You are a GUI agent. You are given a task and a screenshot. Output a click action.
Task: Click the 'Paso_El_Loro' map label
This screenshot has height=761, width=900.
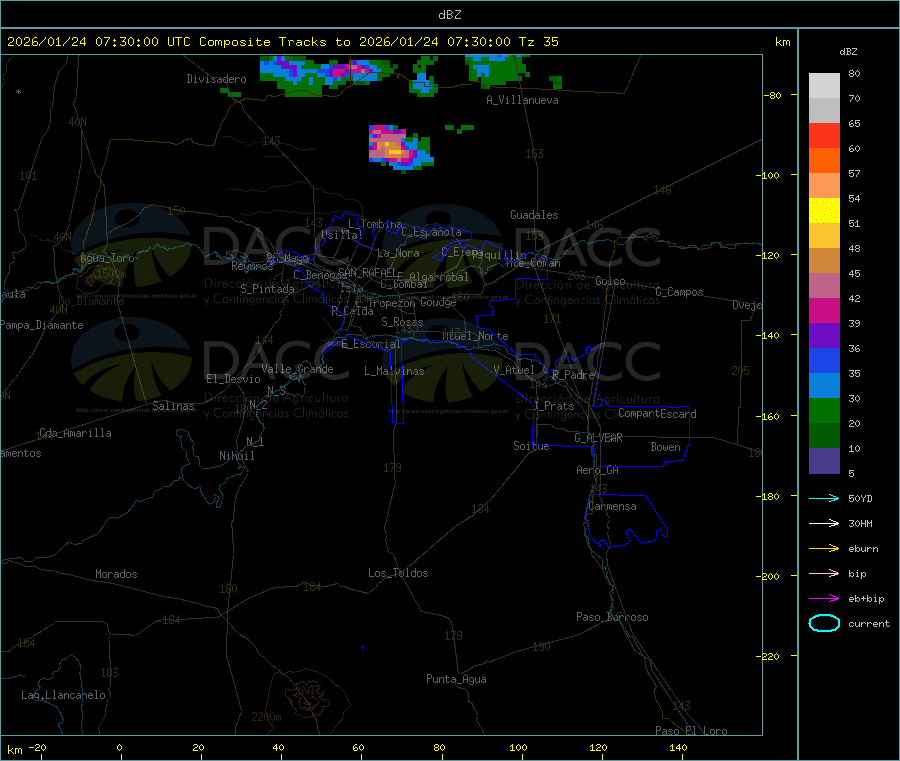pos(691,731)
